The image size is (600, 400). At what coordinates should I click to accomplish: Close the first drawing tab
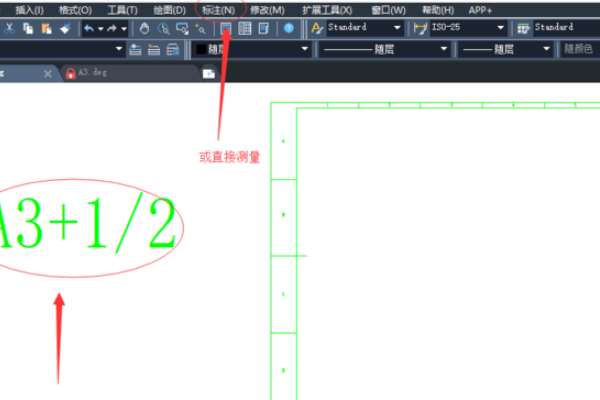coord(48,73)
